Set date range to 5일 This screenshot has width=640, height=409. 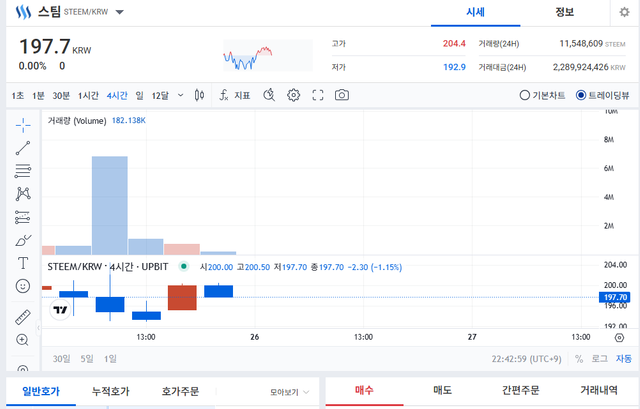[x=87, y=359]
